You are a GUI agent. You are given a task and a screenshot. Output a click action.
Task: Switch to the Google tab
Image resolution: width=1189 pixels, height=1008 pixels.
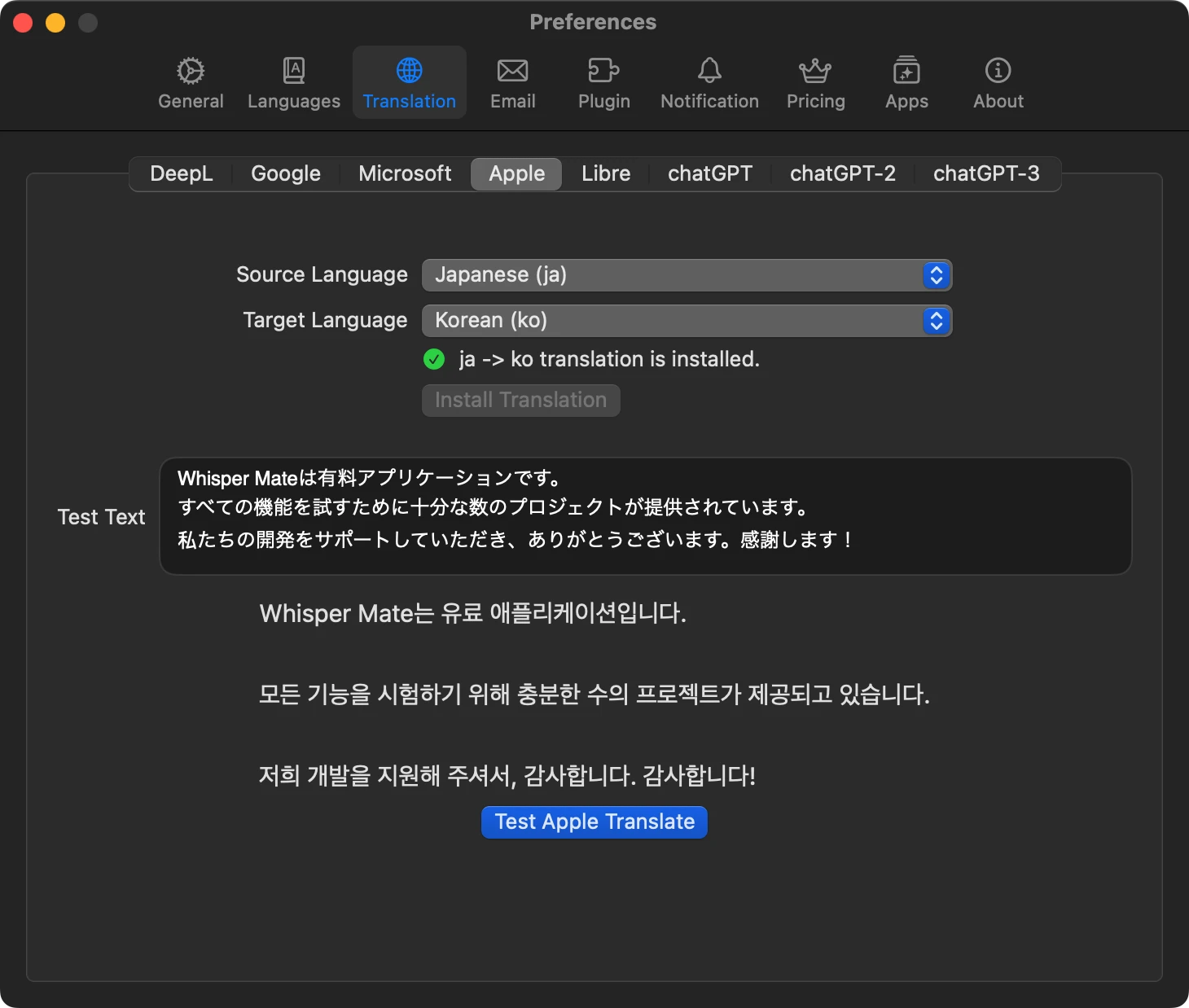[x=286, y=174]
